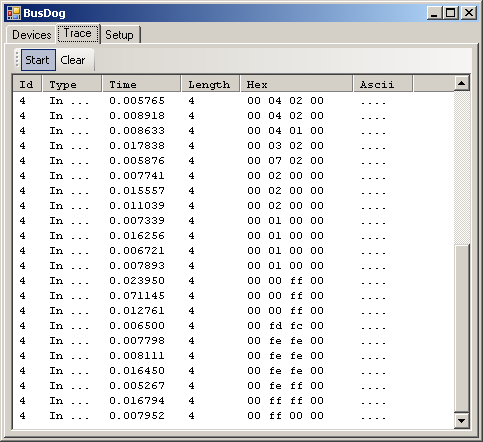Viewport: 483px width, 442px height.
Task: Toggle the Start trace button
Action: pos(38,60)
